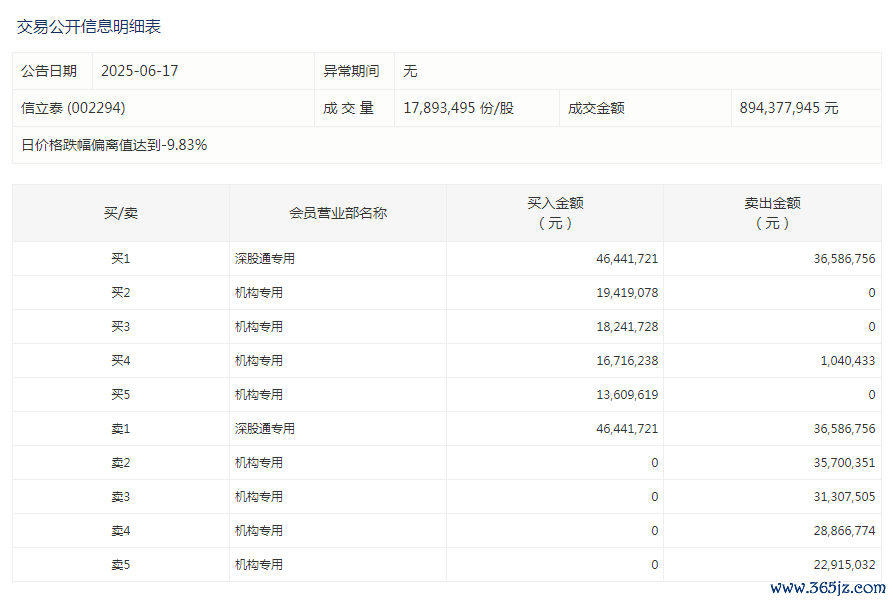This screenshot has width=893, height=603.
Task: Click the 卖3 row label
Action: (121, 497)
